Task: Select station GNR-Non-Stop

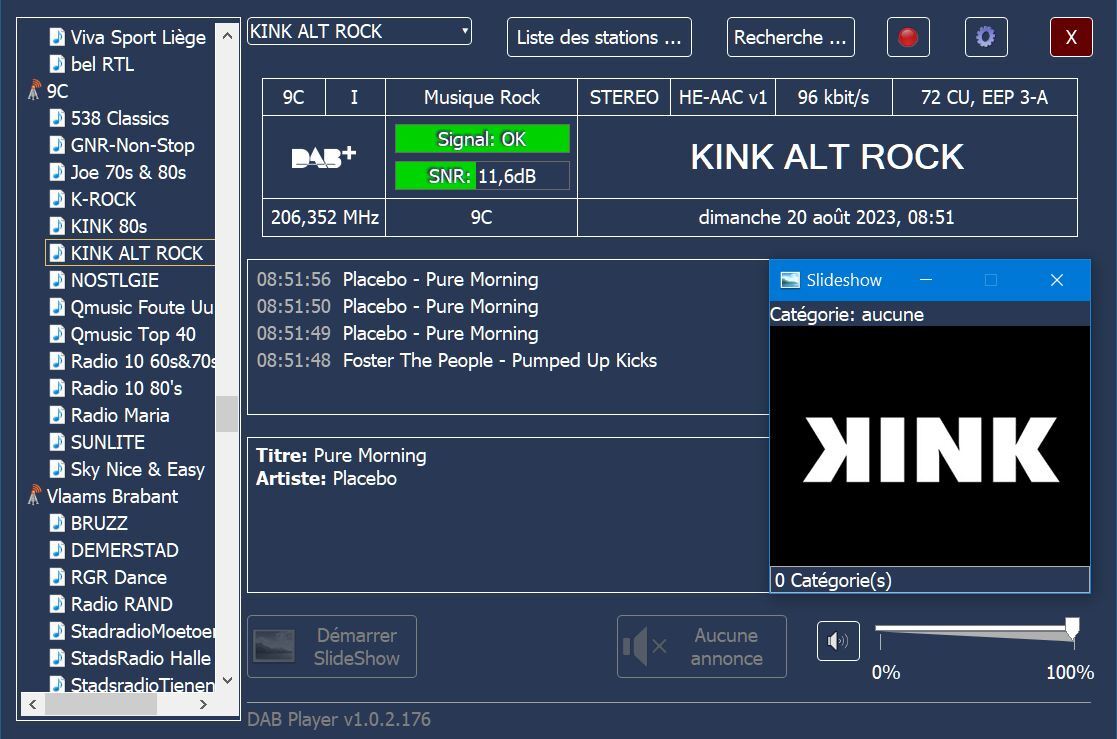Action: point(133,145)
